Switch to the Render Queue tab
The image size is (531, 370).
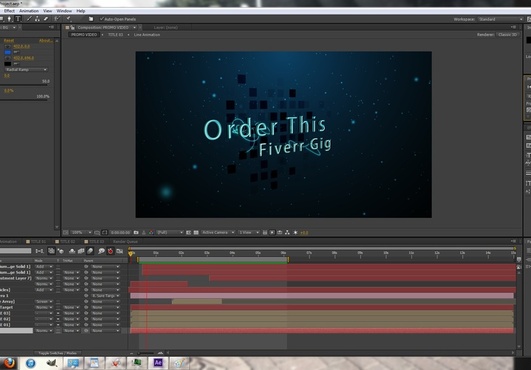[x=125, y=241]
